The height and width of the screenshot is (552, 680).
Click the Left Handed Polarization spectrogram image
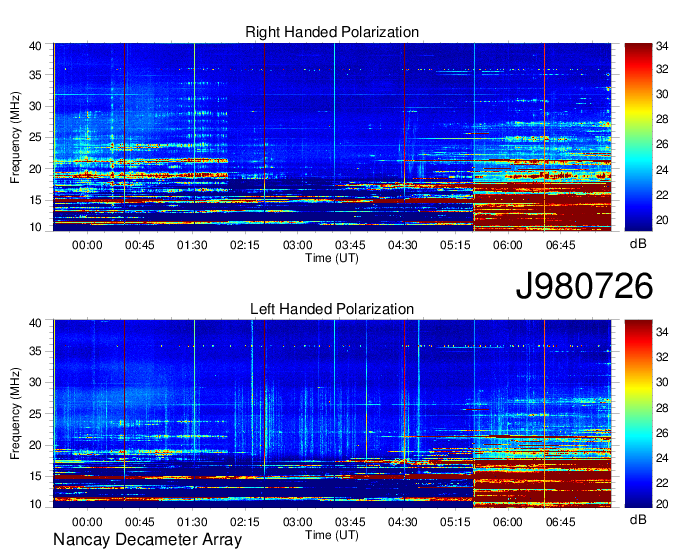tap(332, 414)
